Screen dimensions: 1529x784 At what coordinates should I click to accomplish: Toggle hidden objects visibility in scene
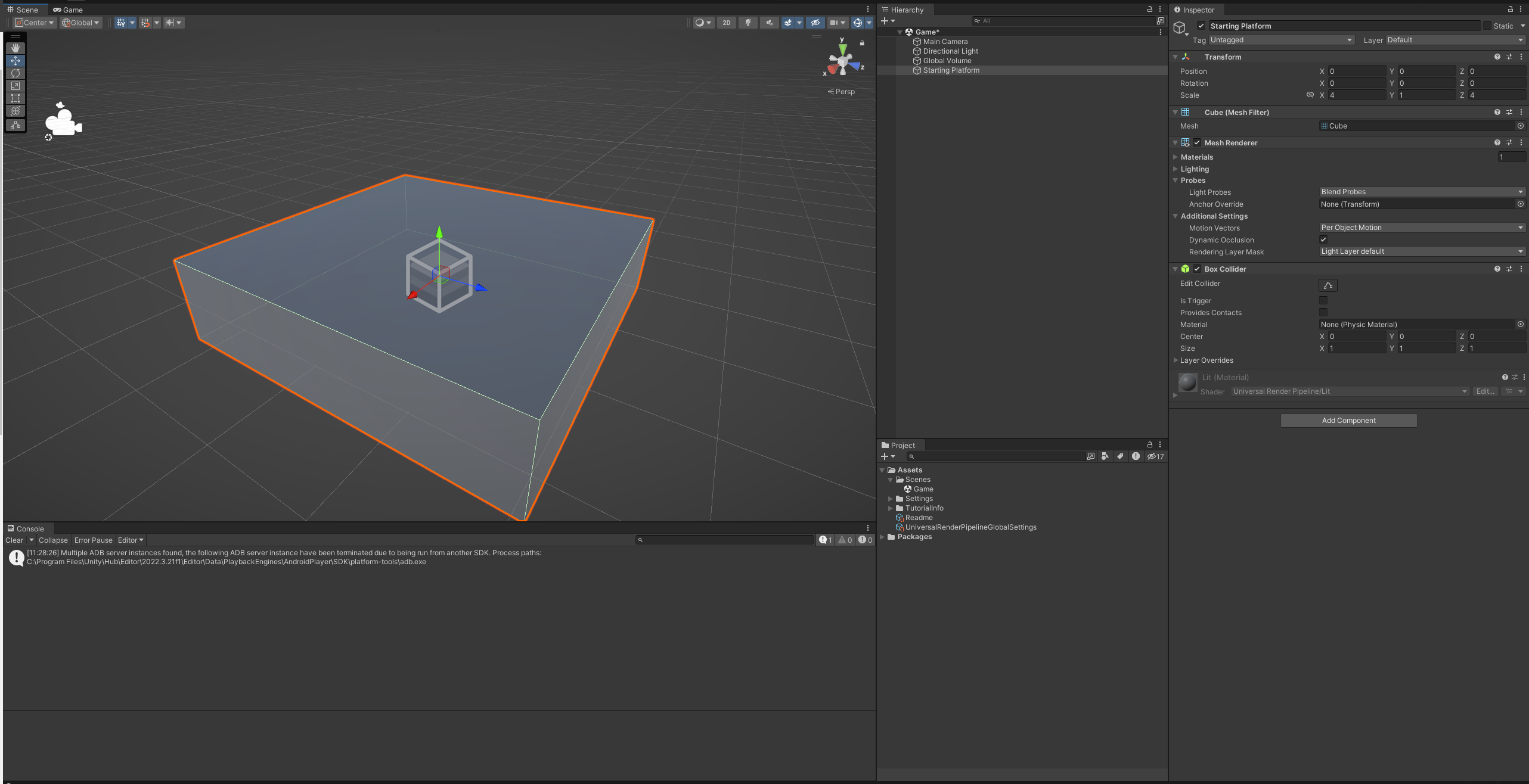(x=815, y=23)
